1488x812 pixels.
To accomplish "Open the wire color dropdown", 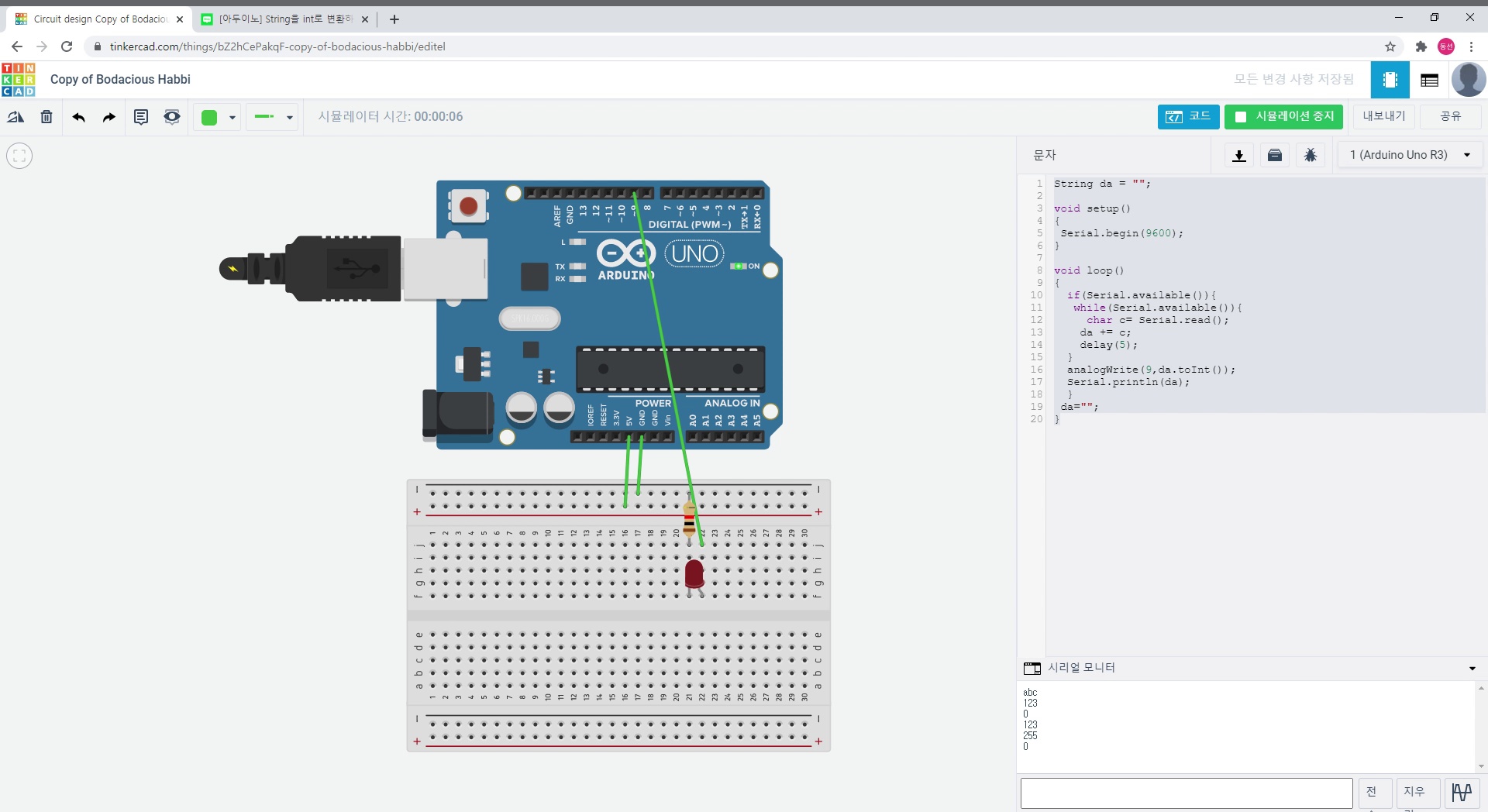I will (x=218, y=118).
